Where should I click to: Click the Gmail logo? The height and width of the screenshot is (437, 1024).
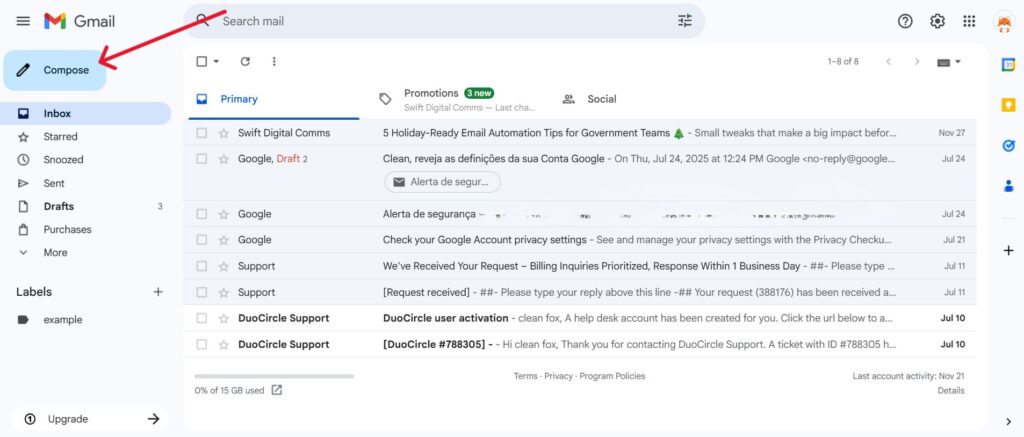click(x=79, y=21)
